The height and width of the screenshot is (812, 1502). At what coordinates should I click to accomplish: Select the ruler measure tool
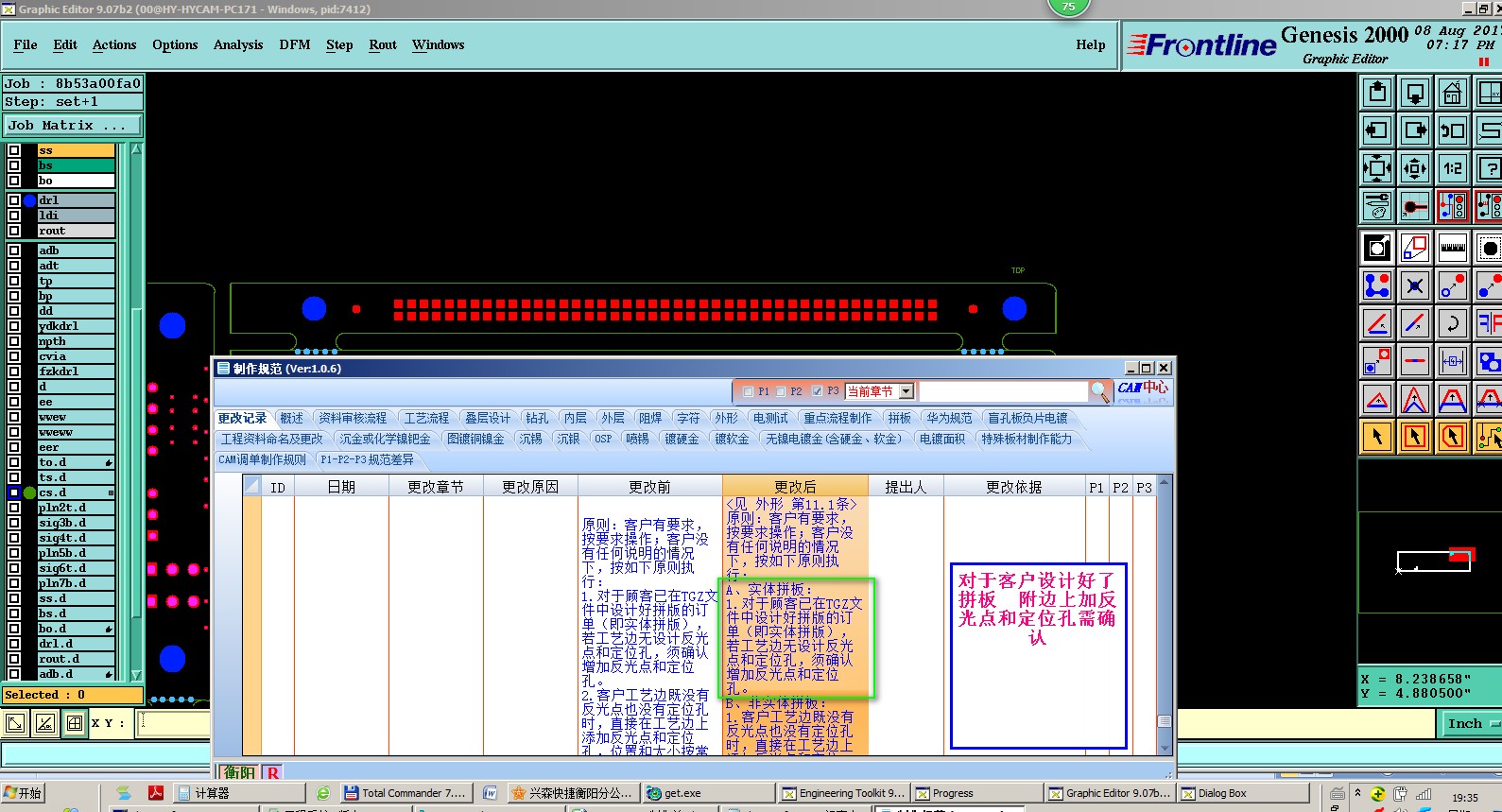(1452, 248)
